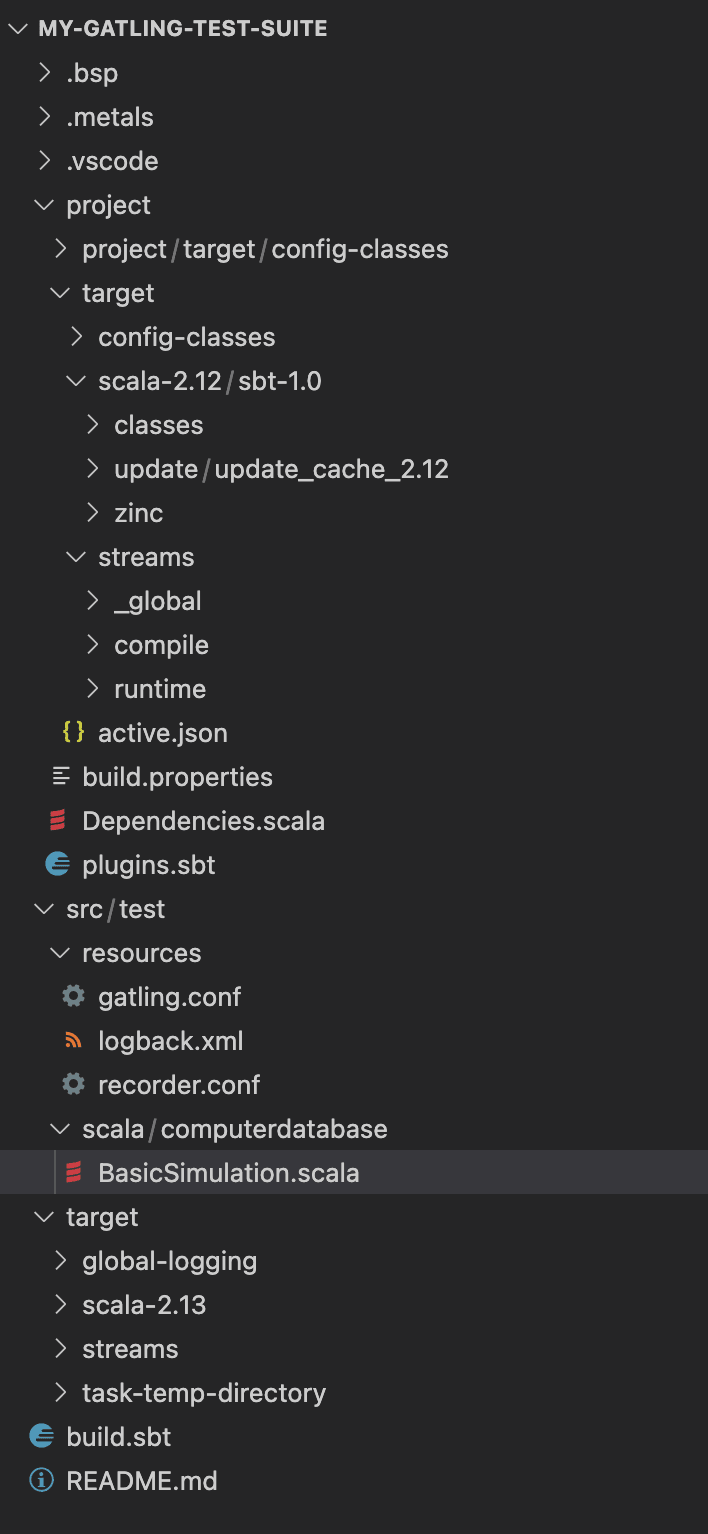
Task: Collapse the MY-GATLING-TEST-SUITE root folder
Action: point(17,28)
